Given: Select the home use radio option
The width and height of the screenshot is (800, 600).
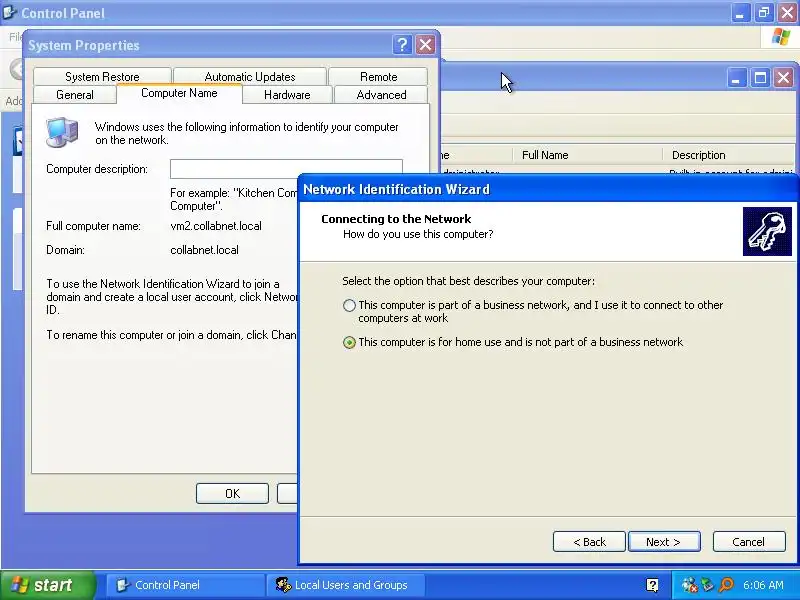Looking at the screenshot, I should [x=349, y=342].
